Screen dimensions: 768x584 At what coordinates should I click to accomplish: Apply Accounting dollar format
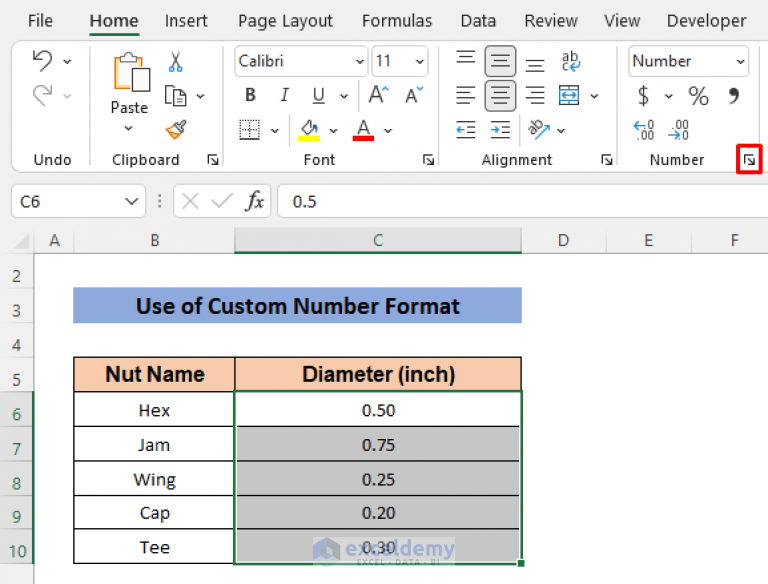pos(643,96)
